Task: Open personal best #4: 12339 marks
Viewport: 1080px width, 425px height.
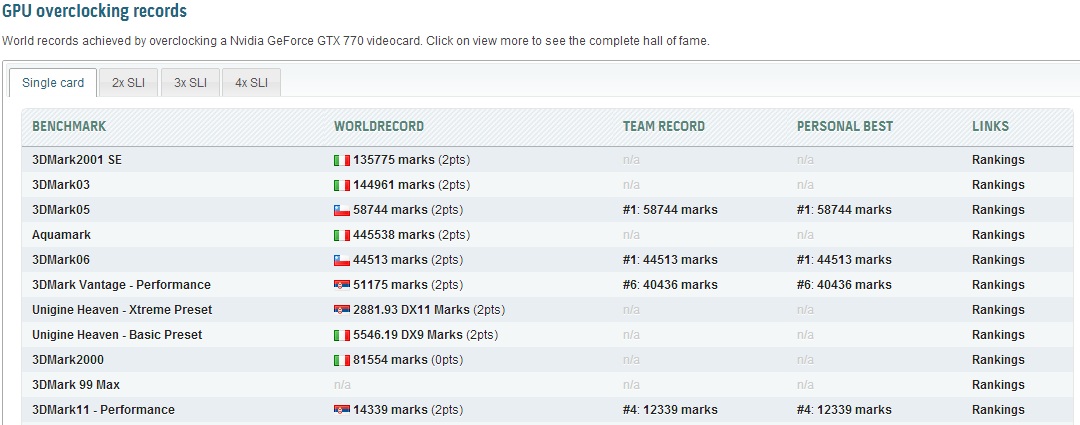Action: 844,410
